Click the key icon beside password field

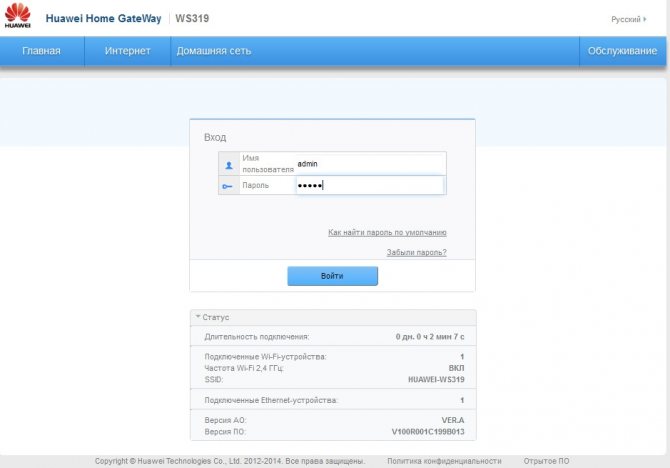(x=227, y=186)
